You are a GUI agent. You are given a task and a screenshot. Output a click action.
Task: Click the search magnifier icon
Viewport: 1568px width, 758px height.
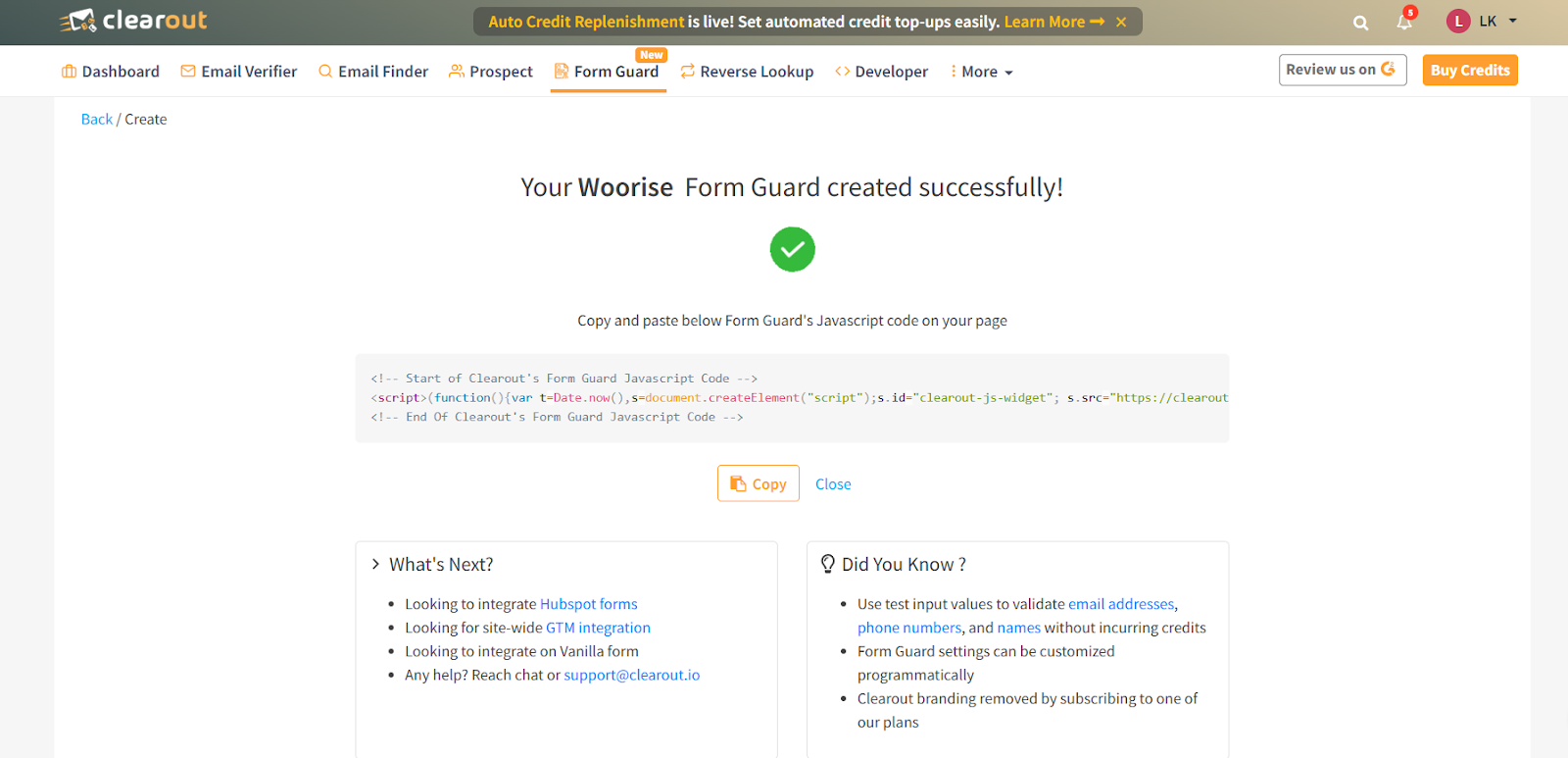(1360, 23)
